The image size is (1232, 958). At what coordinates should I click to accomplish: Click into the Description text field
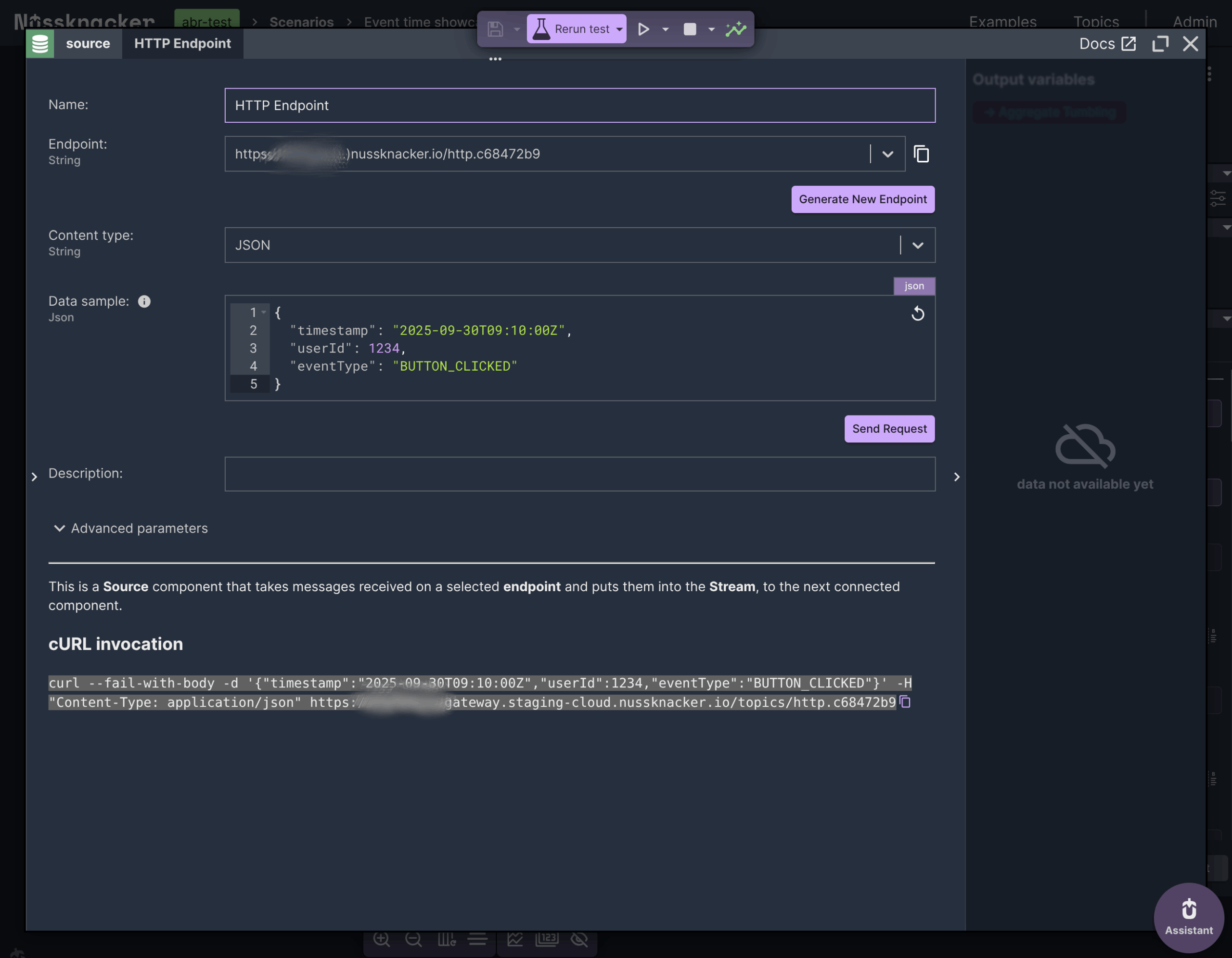tap(579, 474)
